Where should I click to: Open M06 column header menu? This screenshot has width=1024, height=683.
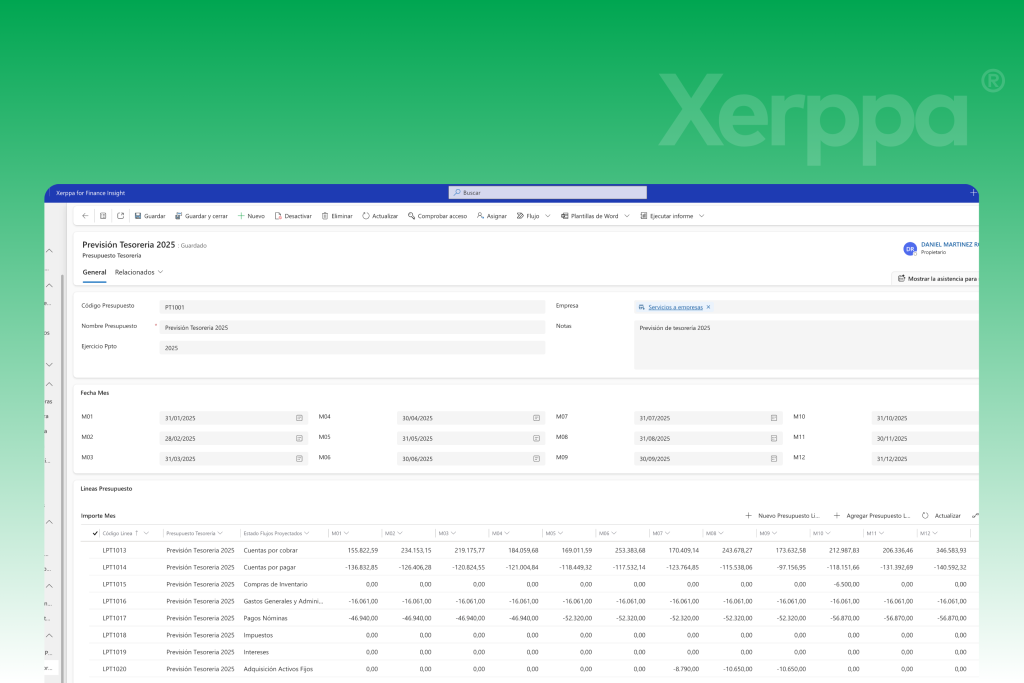pos(608,533)
